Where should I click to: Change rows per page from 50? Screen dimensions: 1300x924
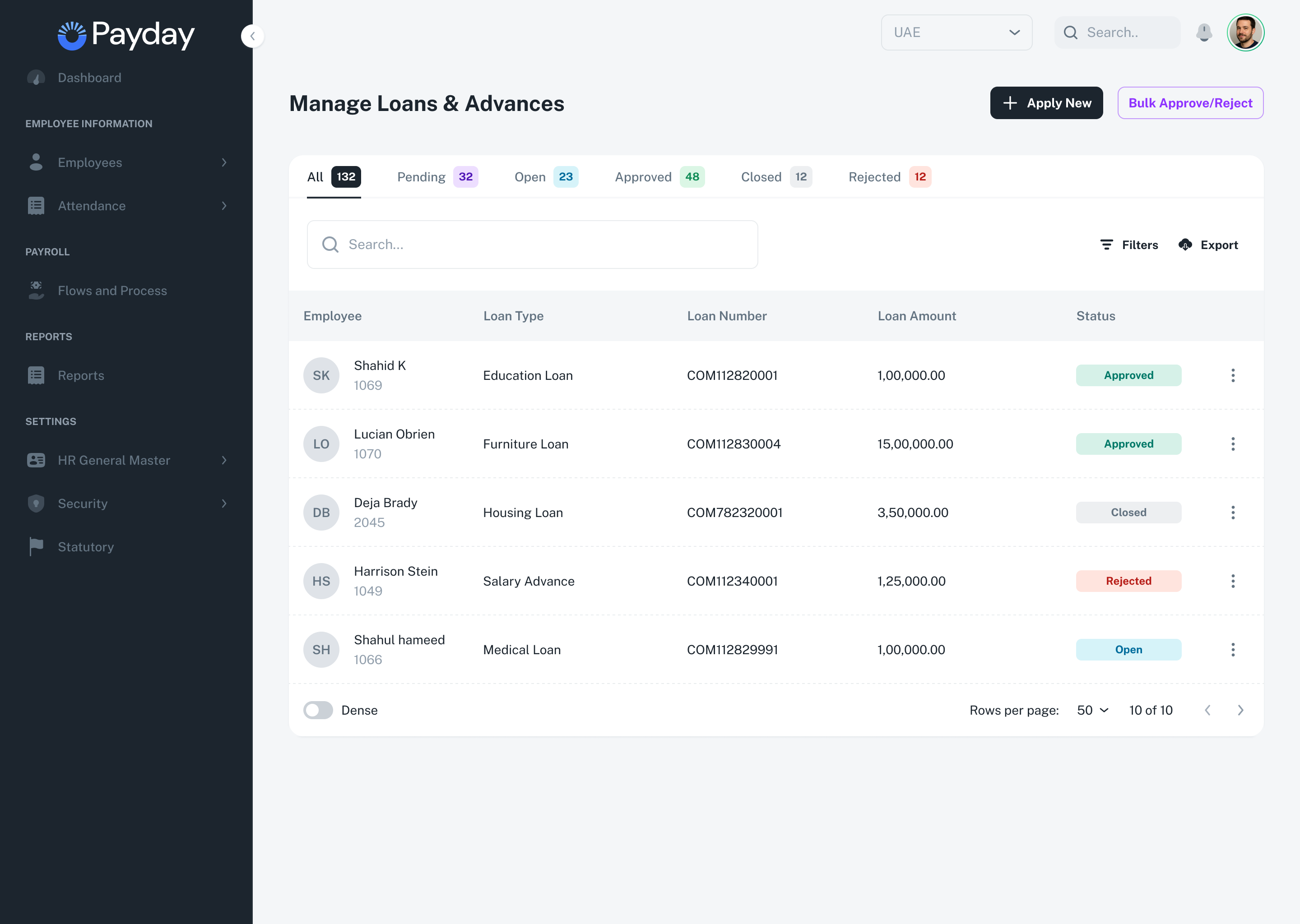(x=1092, y=710)
